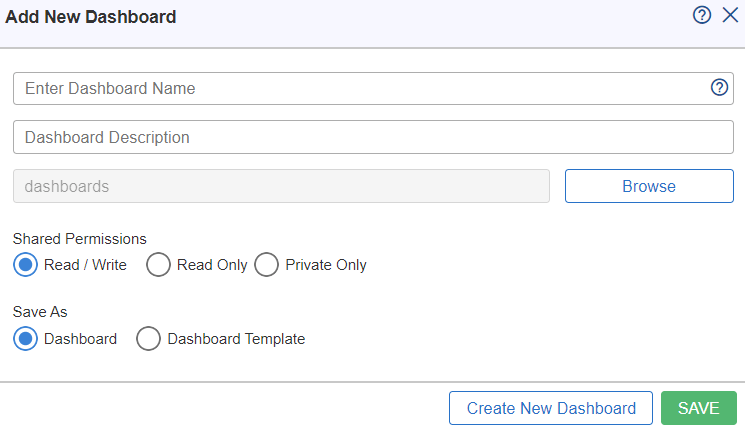Click the greyed 'dashboards' folder path field

pos(281,186)
